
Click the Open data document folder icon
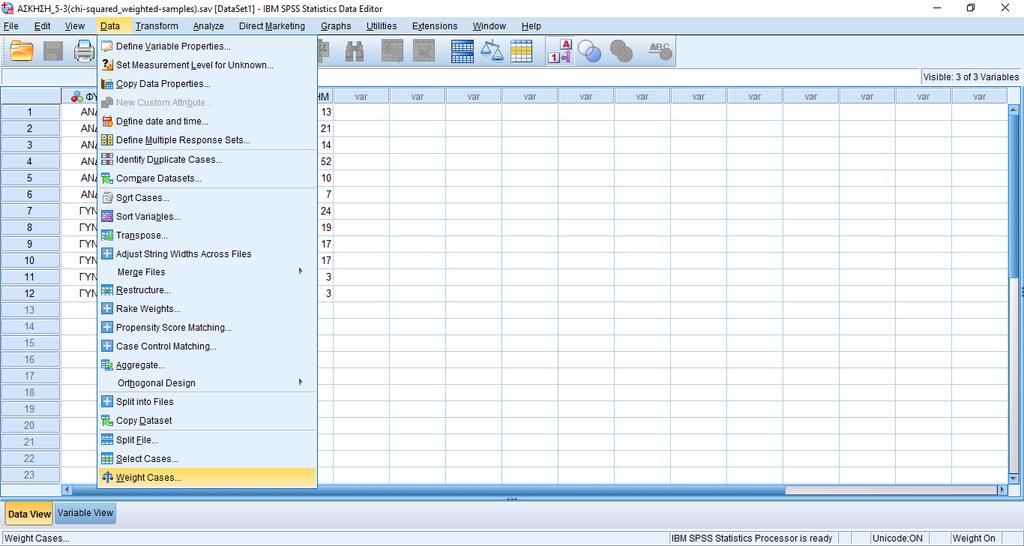tap(22, 51)
